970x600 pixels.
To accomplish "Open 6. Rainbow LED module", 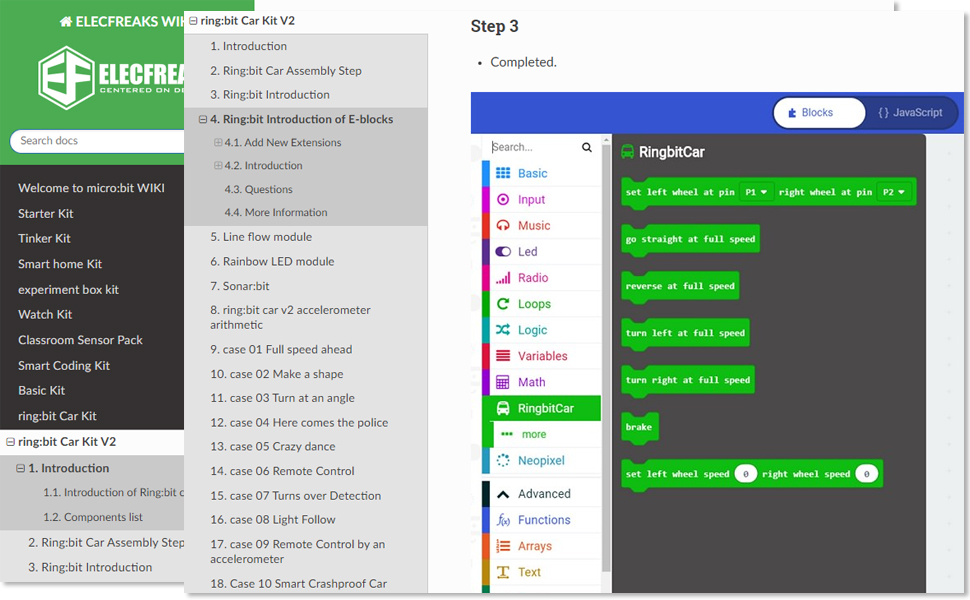I will pyautogui.click(x=272, y=262).
